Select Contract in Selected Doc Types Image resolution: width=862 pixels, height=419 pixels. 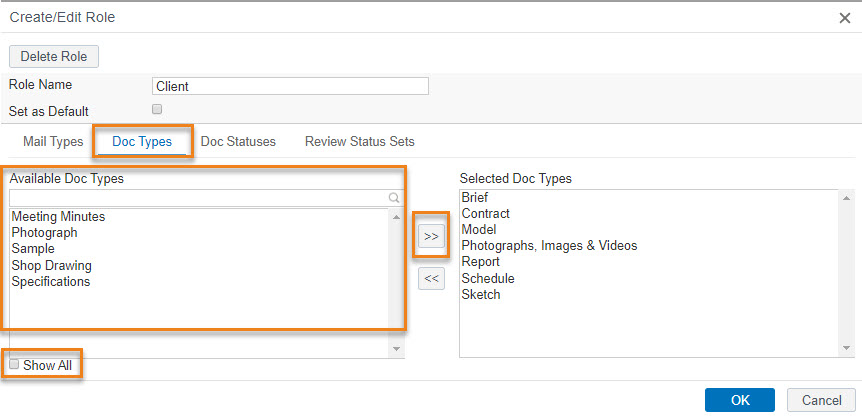[x=485, y=213]
